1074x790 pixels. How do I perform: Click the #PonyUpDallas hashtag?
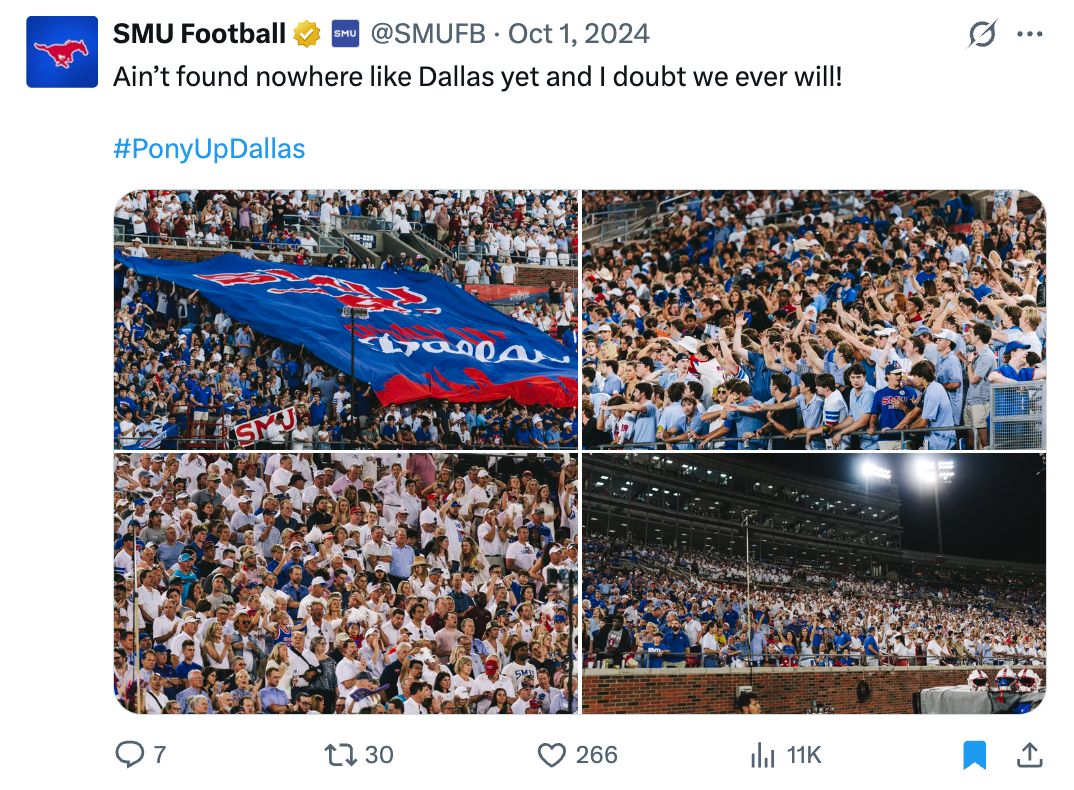point(209,149)
